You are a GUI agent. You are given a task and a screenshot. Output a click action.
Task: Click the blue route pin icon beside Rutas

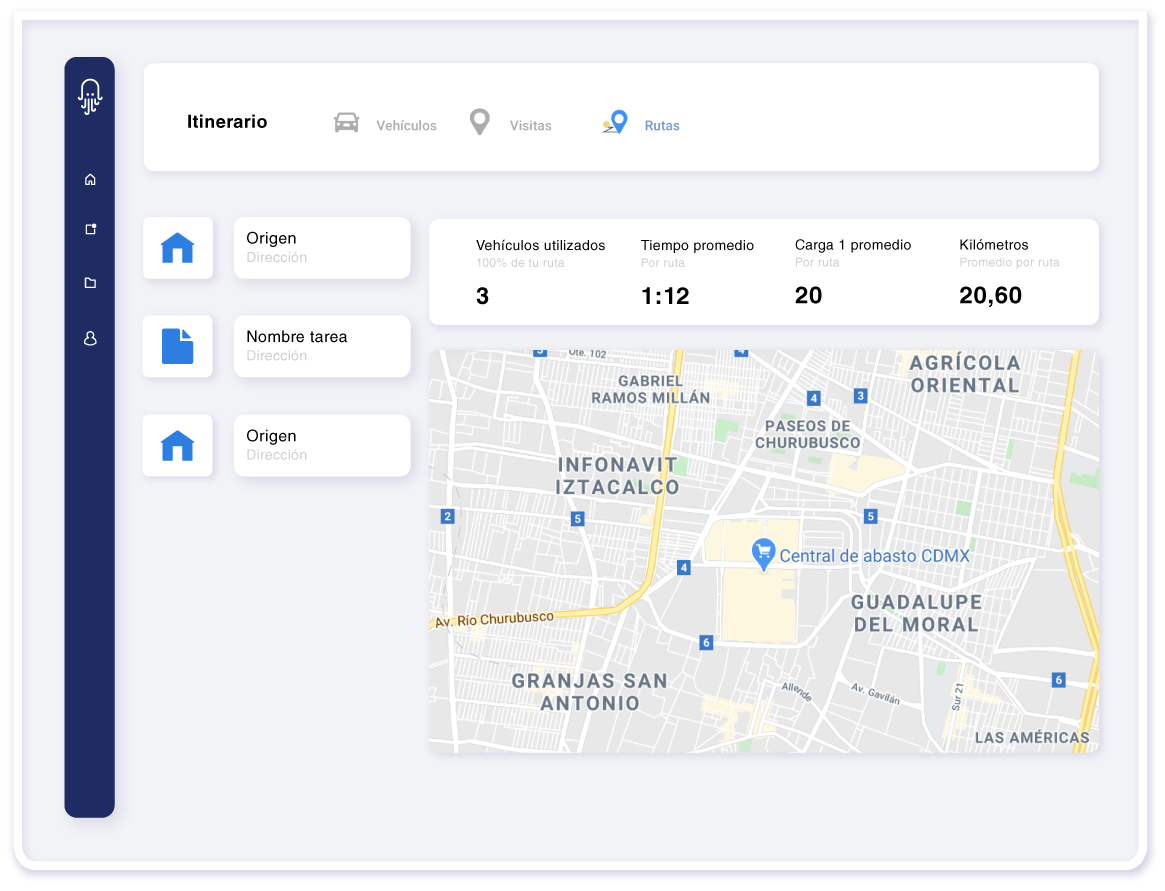pyautogui.click(x=615, y=123)
